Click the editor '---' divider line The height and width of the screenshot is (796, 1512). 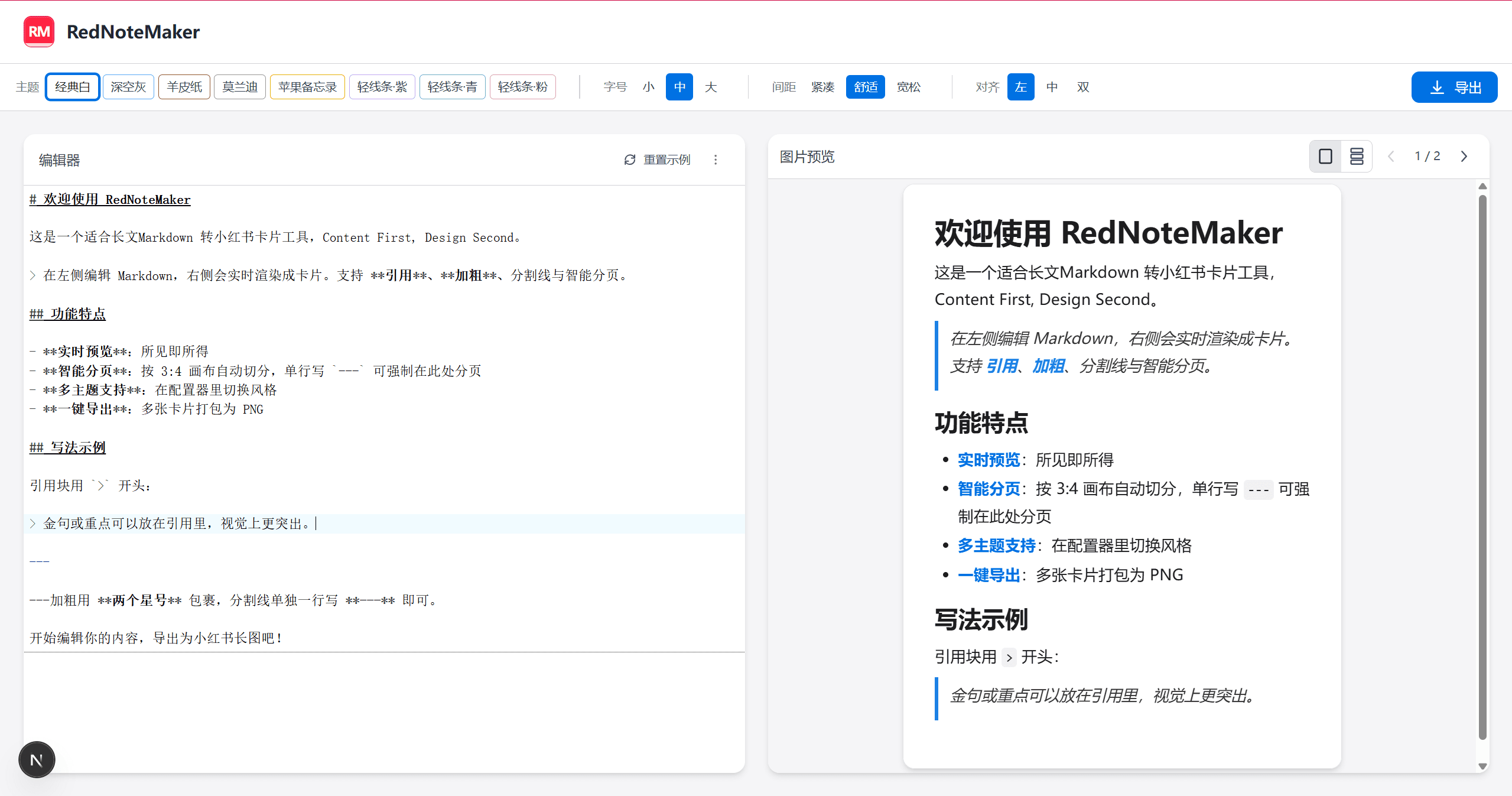pyautogui.click(x=40, y=561)
